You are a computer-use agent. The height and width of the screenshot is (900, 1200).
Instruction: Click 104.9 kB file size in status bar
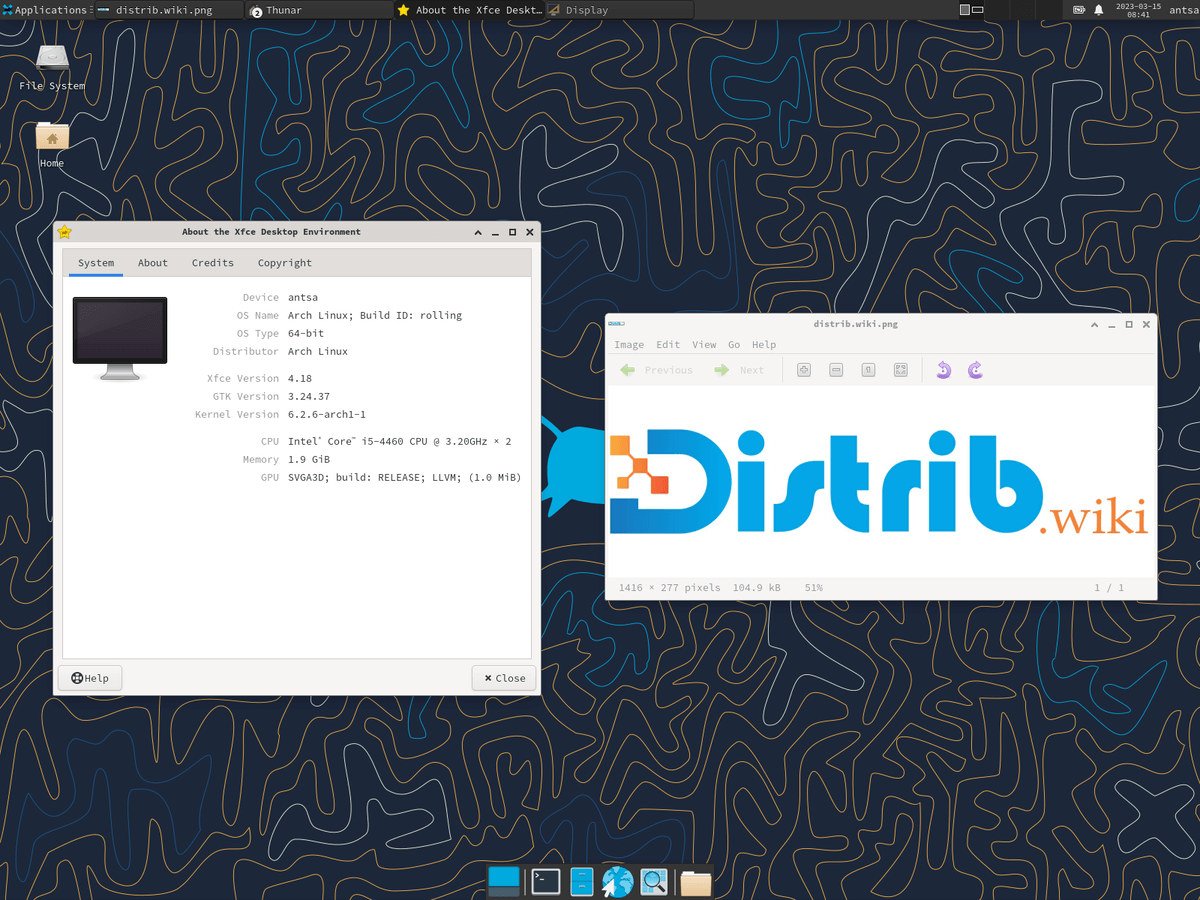click(757, 588)
